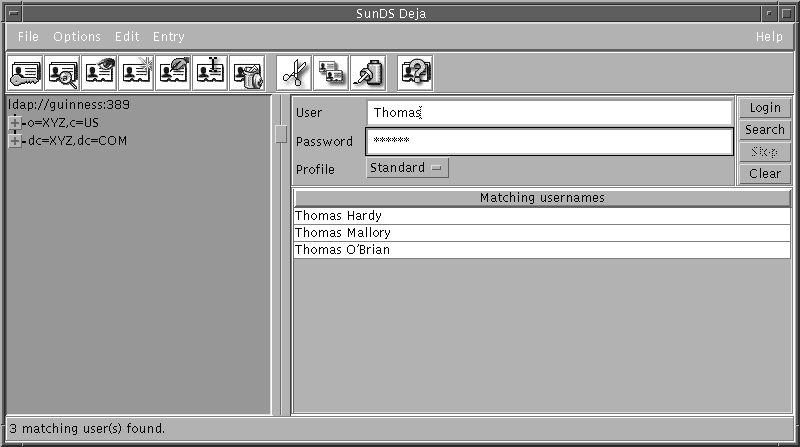This screenshot has height=447, width=800.
Task: Open the window menu button in title bar
Action: click(x=14, y=13)
